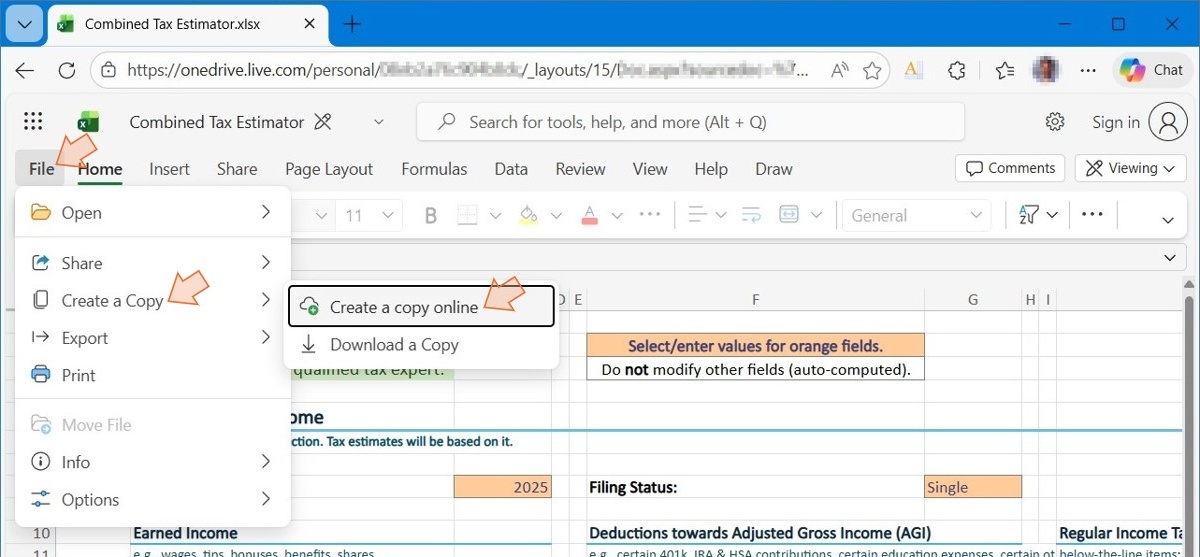1200x557 pixels.
Task: Open the Microsoft 365 app launcher grid
Action: click(32, 122)
